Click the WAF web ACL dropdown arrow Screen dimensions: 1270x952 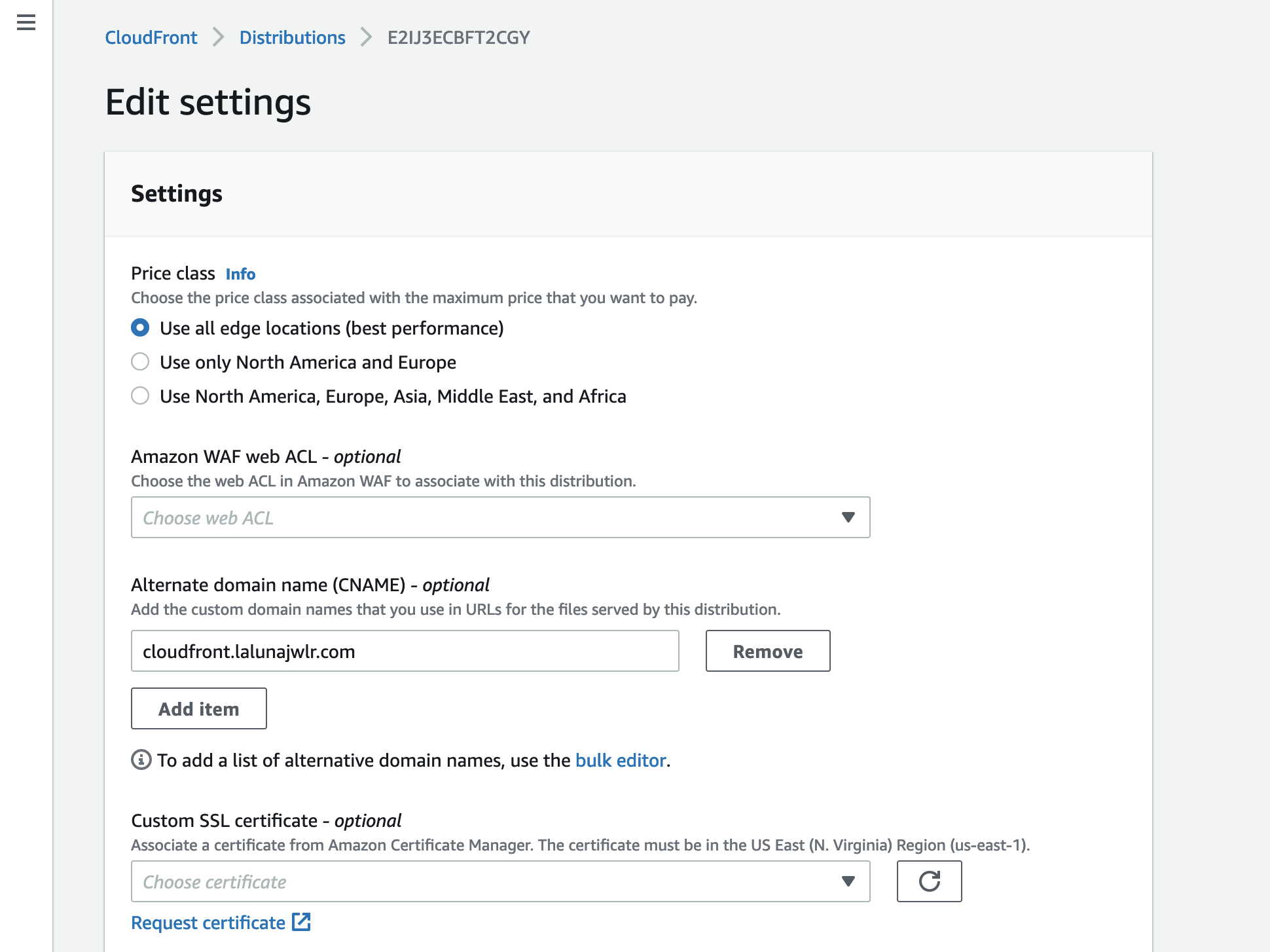[x=848, y=517]
